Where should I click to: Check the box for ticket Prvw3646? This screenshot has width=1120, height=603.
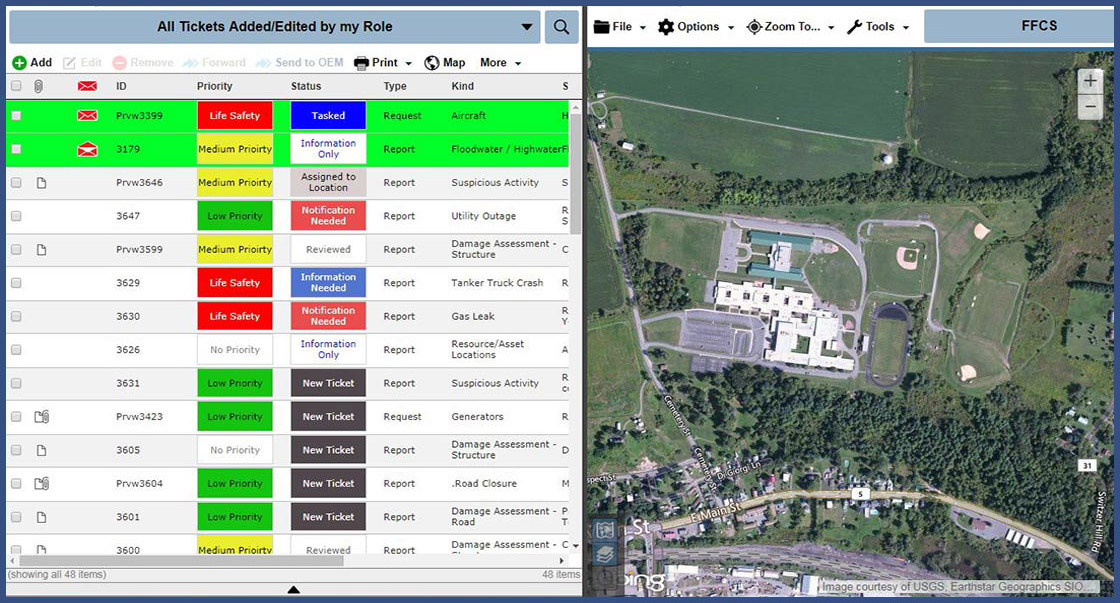click(16, 183)
